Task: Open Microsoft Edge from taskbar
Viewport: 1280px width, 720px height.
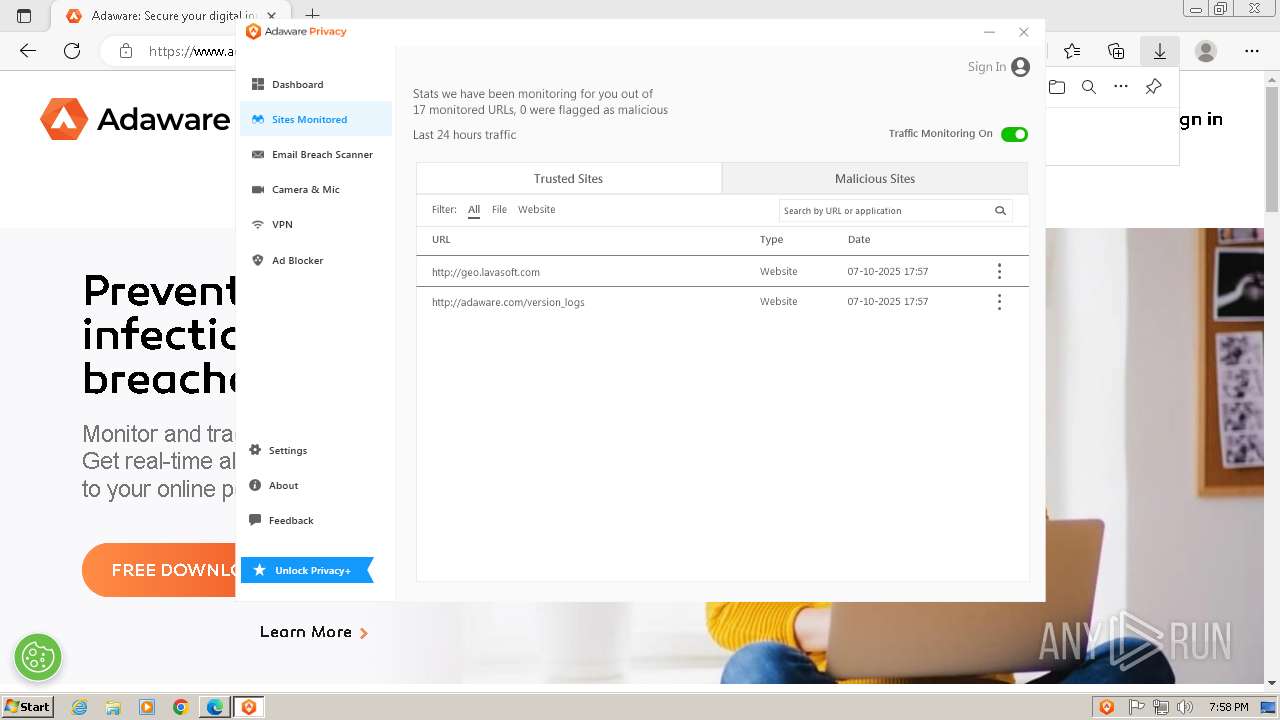Action: [215, 707]
